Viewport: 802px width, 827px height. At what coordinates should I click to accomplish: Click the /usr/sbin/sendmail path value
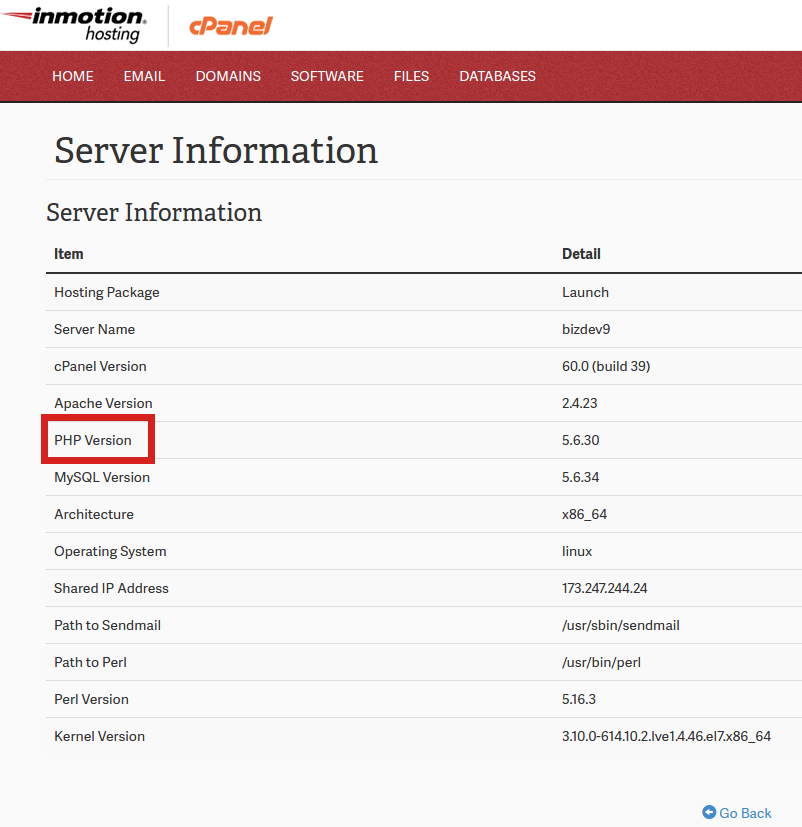[622, 625]
